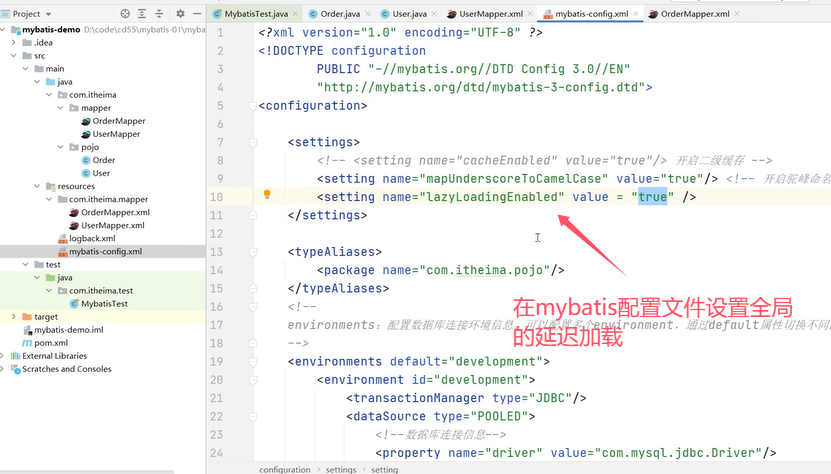Collapse the test folder

tap(25, 265)
